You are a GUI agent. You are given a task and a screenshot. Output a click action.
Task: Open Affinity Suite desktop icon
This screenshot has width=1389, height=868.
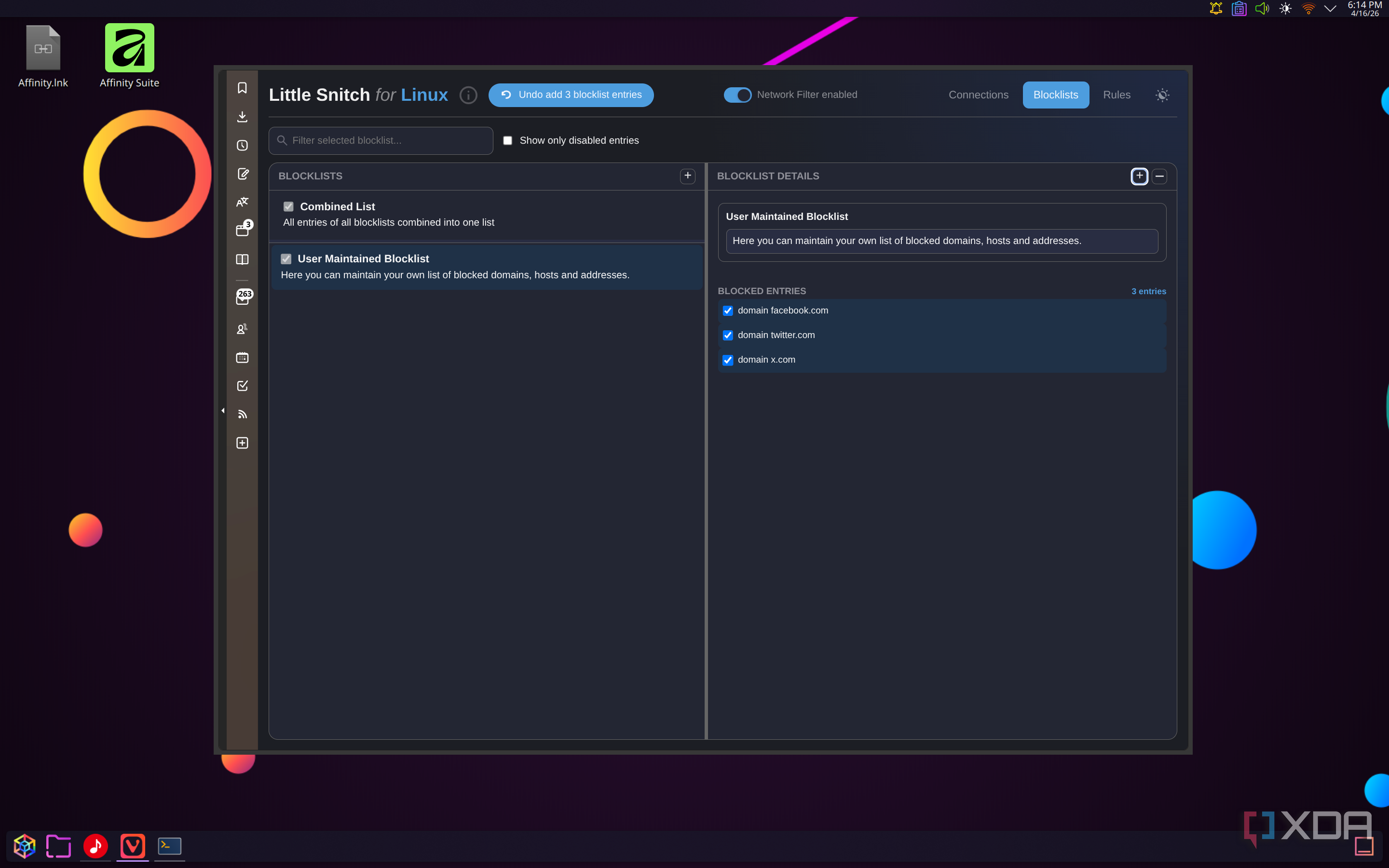(129, 56)
